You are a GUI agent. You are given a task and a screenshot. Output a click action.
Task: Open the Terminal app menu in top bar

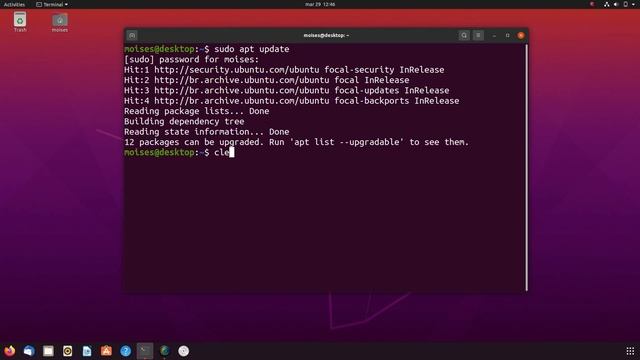coord(52,4)
